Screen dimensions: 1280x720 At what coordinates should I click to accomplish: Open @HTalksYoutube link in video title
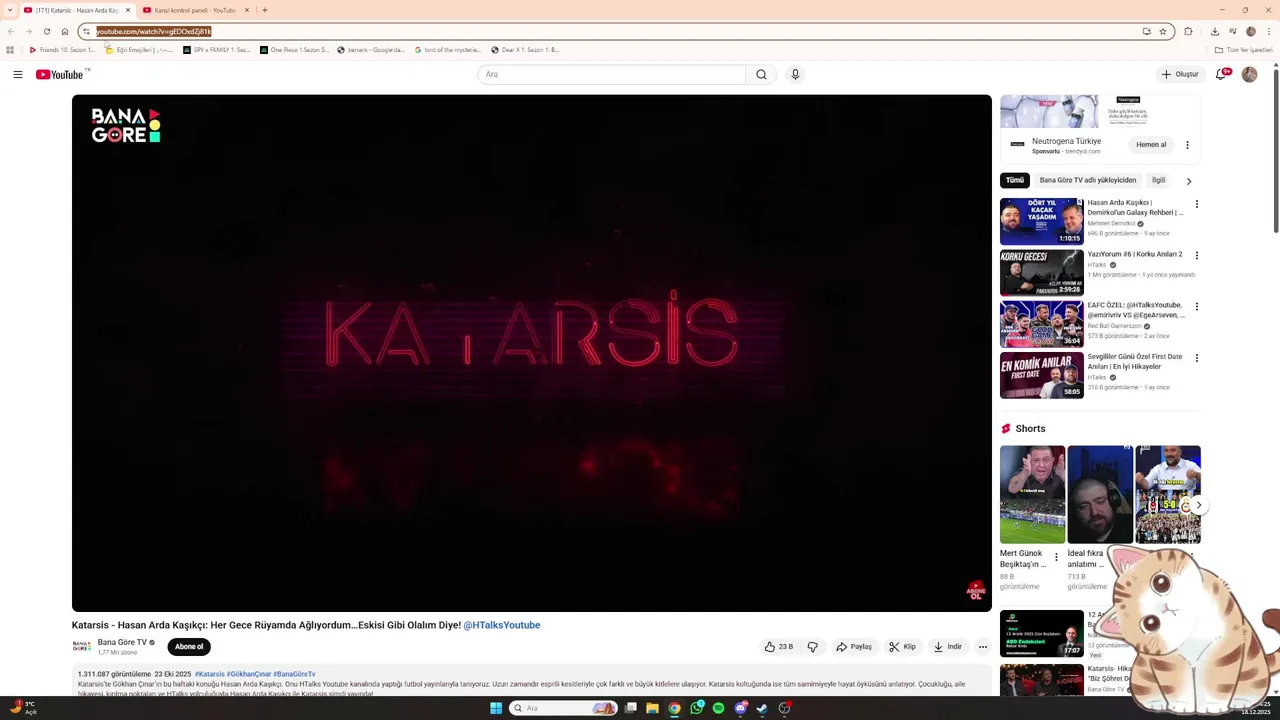point(501,625)
